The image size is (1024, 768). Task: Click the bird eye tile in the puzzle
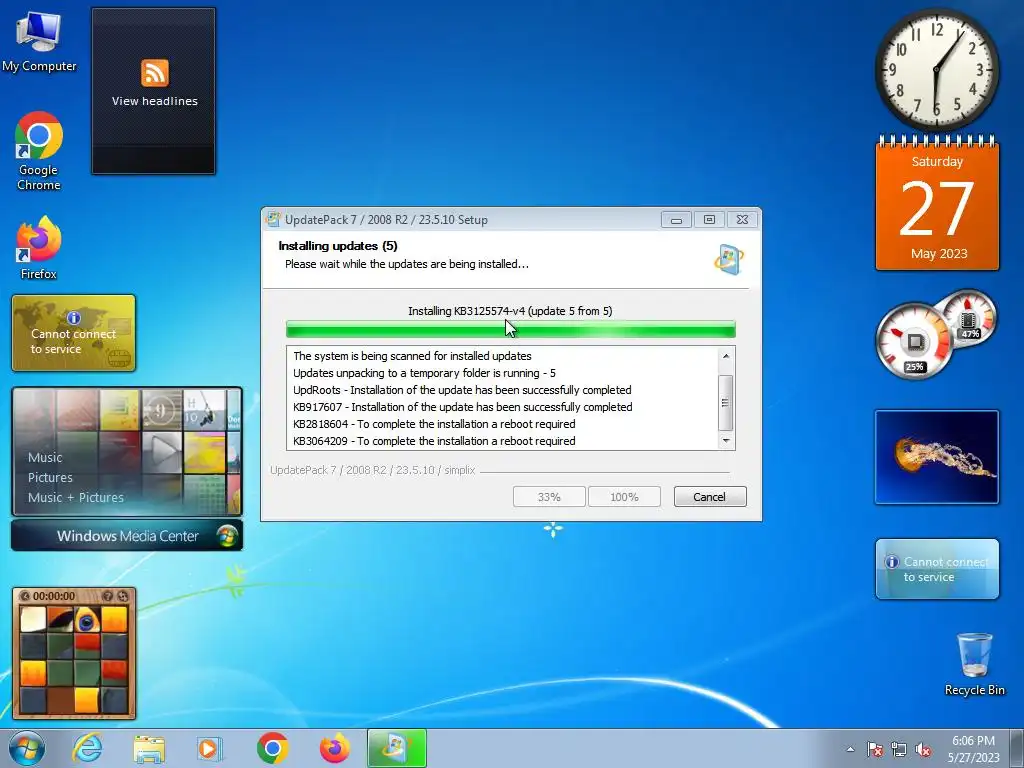pos(86,620)
